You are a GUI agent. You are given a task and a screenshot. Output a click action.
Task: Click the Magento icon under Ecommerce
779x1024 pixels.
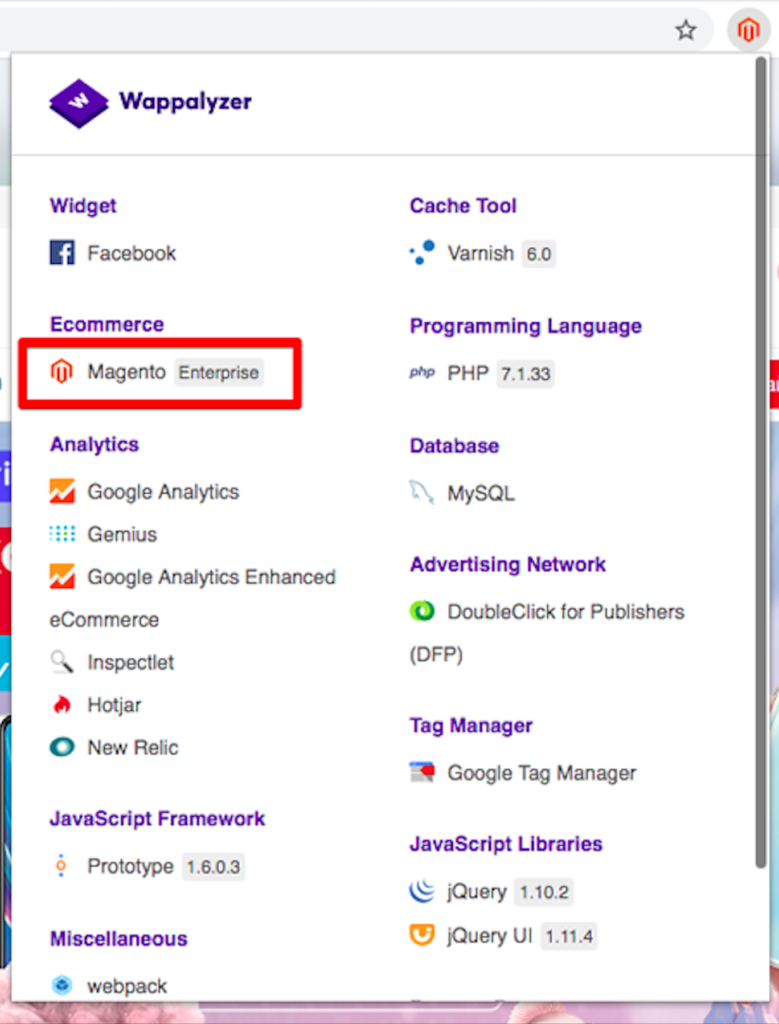(x=62, y=373)
